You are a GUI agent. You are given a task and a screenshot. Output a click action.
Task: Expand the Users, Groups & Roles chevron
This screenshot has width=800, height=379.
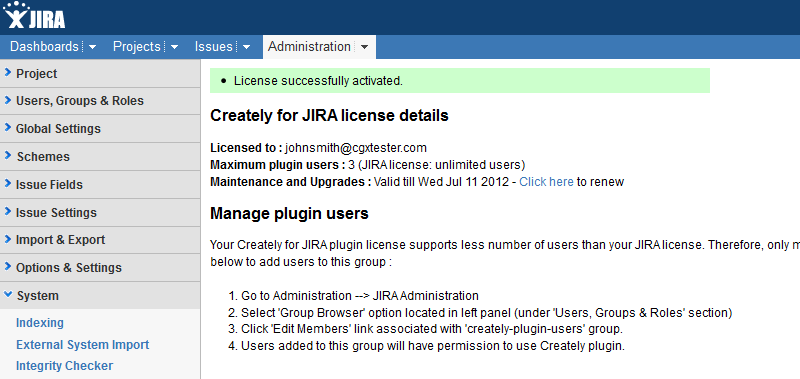coord(8,100)
